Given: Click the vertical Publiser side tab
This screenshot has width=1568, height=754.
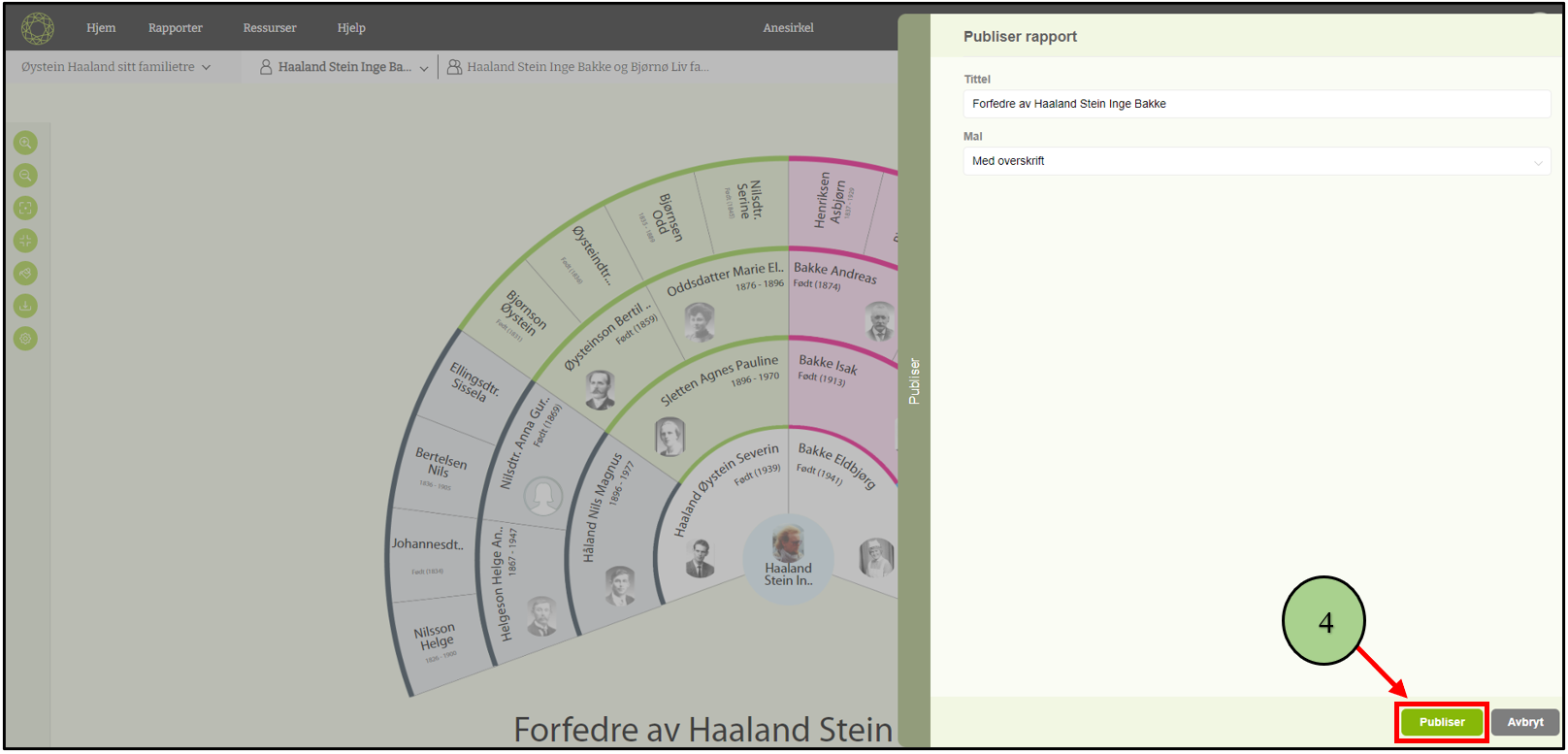Looking at the screenshot, I should (914, 380).
